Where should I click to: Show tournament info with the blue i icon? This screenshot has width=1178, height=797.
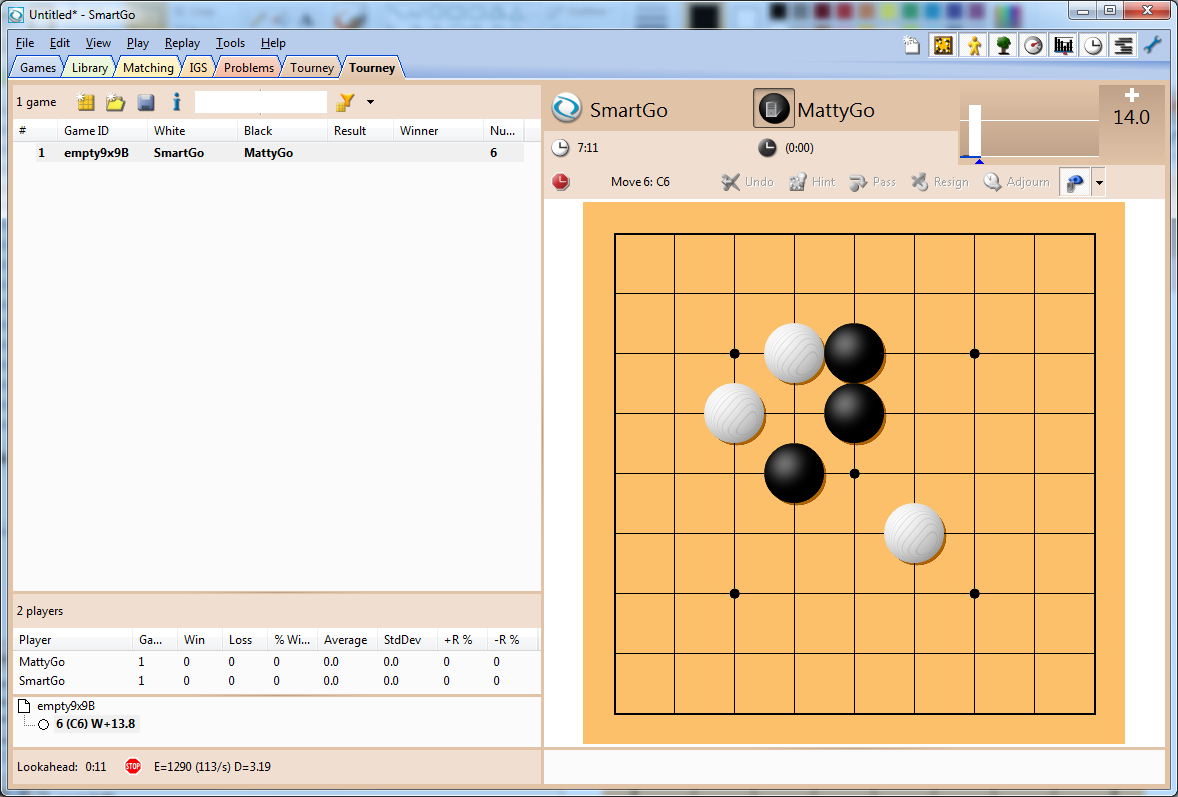(177, 102)
